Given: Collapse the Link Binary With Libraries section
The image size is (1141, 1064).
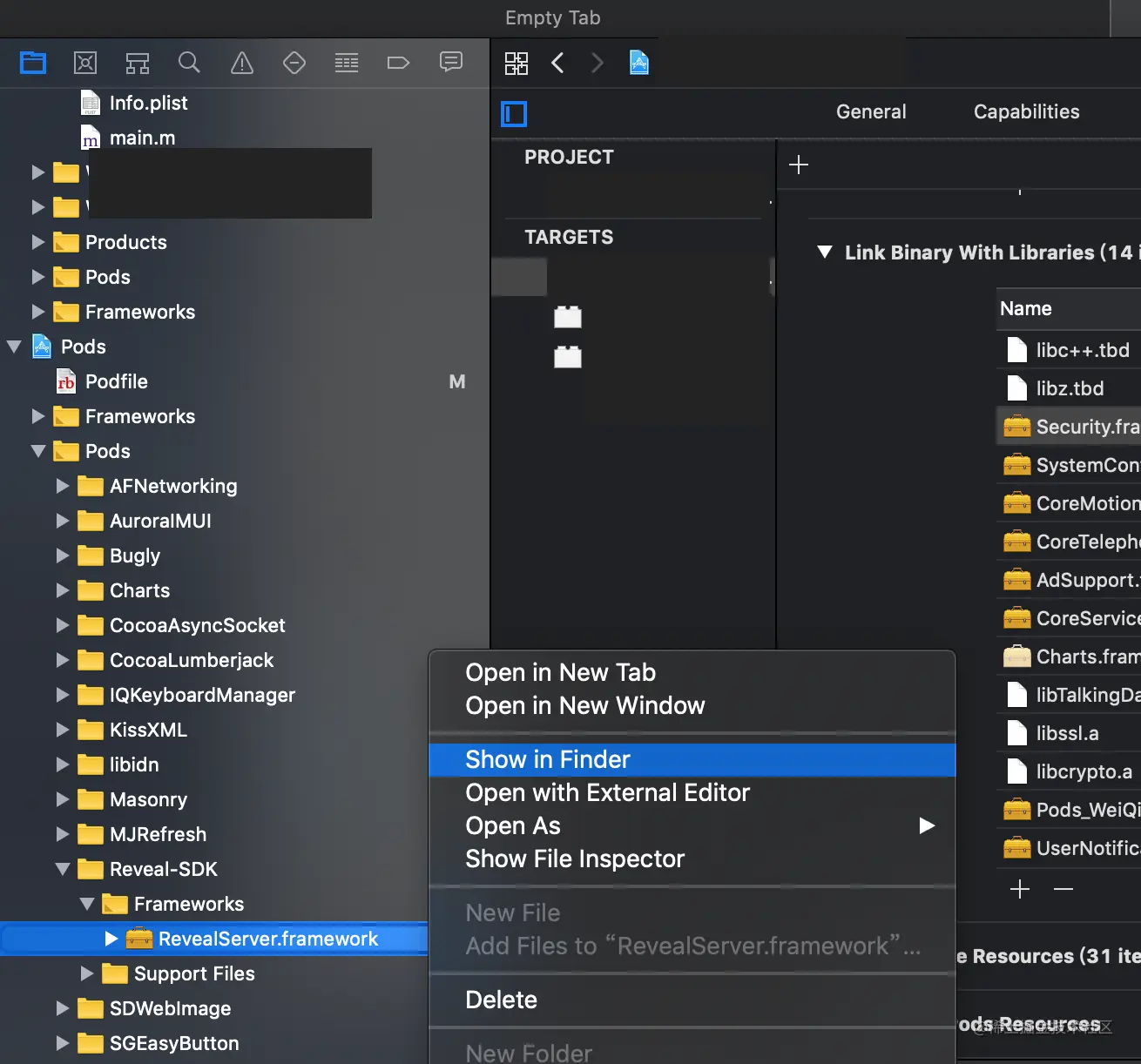Looking at the screenshot, I should point(825,252).
